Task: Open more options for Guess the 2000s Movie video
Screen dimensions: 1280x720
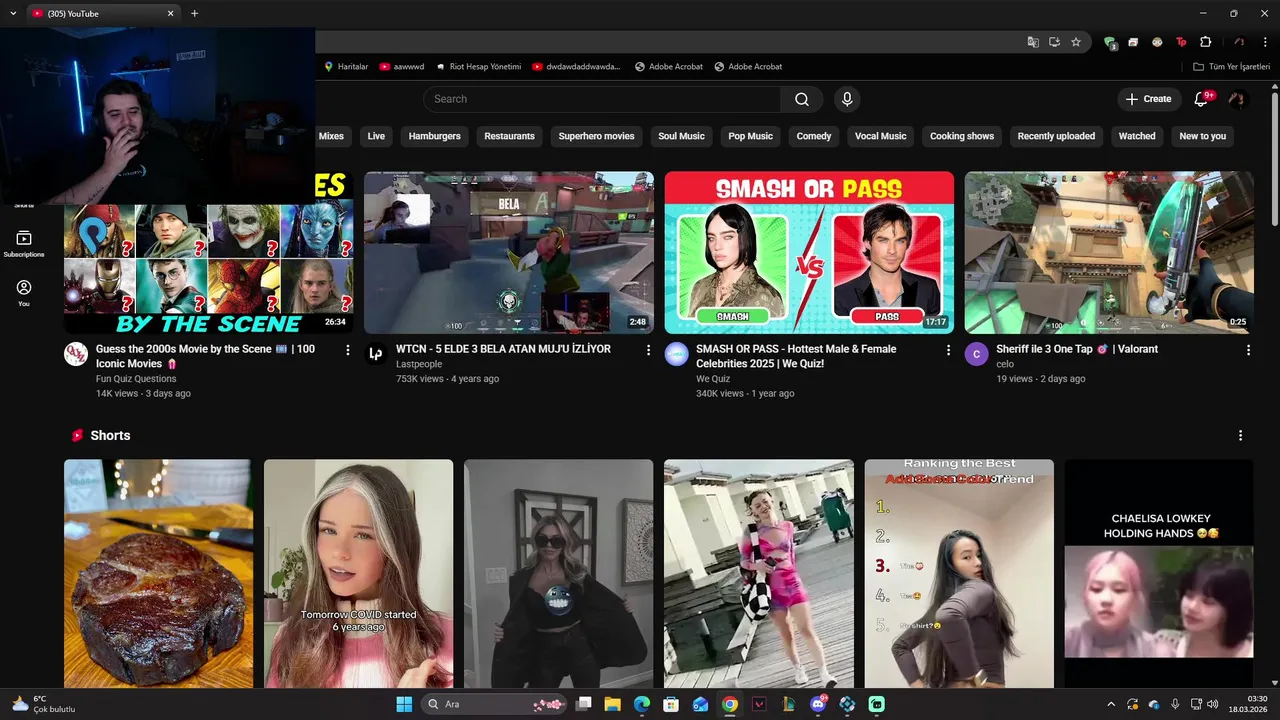Action: tap(347, 350)
